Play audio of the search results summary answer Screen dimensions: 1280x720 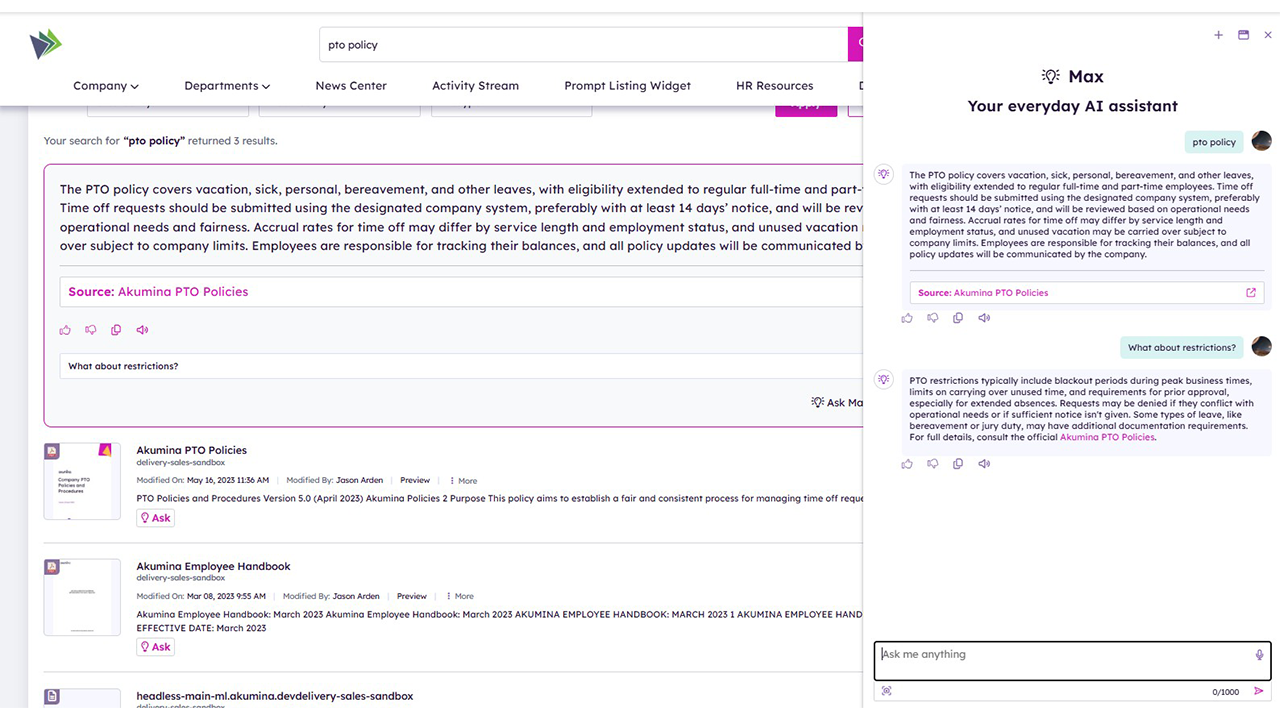142,330
